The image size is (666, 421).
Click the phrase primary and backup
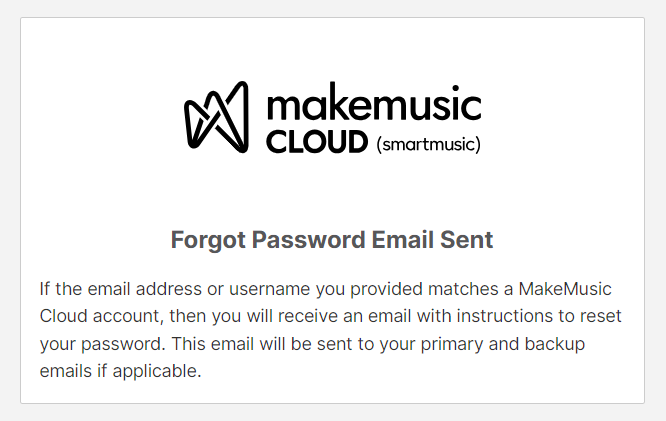[x=503, y=345]
